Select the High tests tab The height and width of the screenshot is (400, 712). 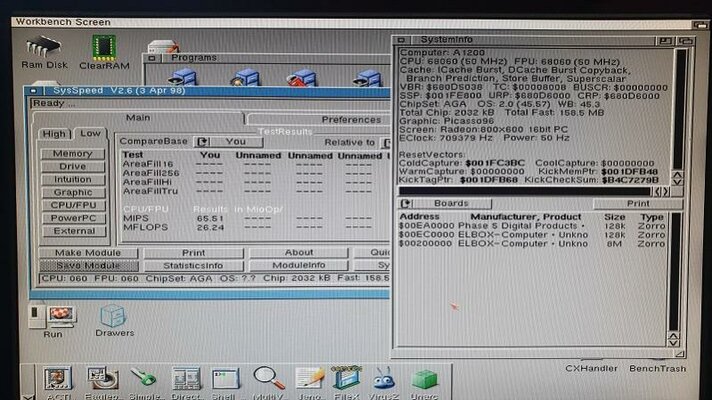[x=56, y=133]
